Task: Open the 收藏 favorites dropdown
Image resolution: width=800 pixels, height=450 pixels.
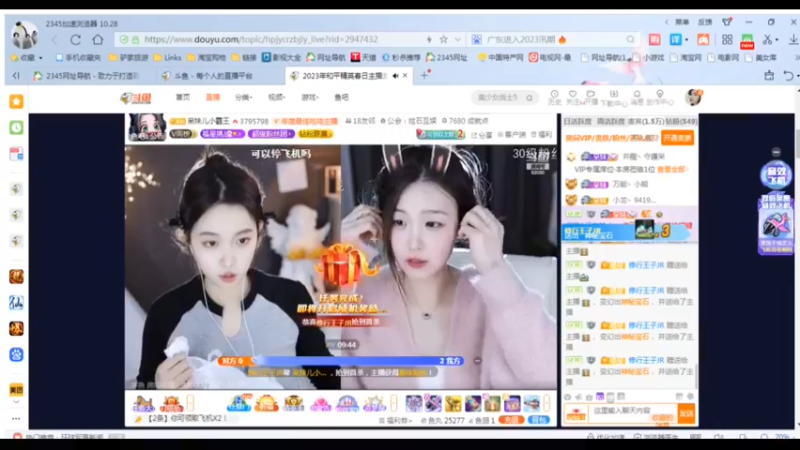Action: point(27,58)
